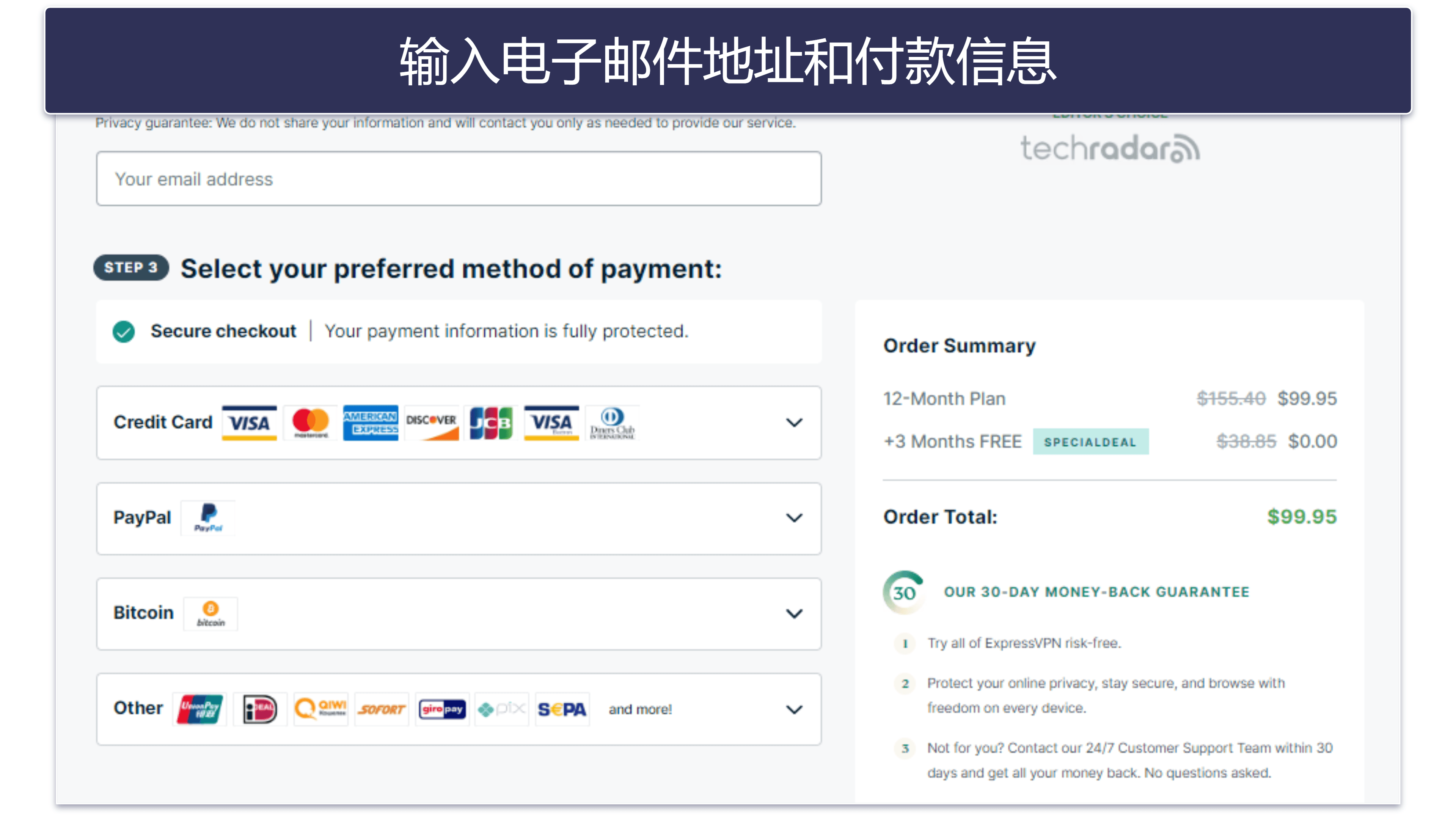Expand the Bitcoin payment chevron
The width and height of the screenshot is (1456, 816).
(794, 613)
